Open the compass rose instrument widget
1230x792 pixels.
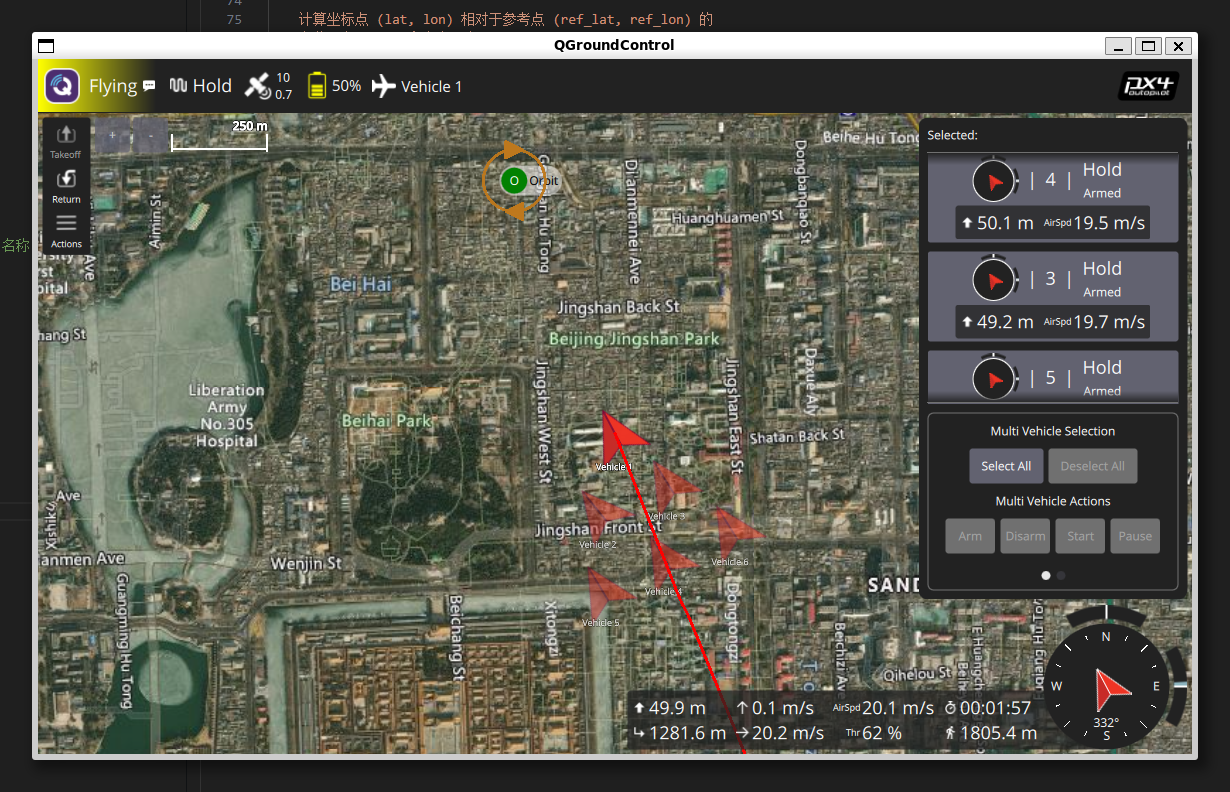coord(1106,686)
